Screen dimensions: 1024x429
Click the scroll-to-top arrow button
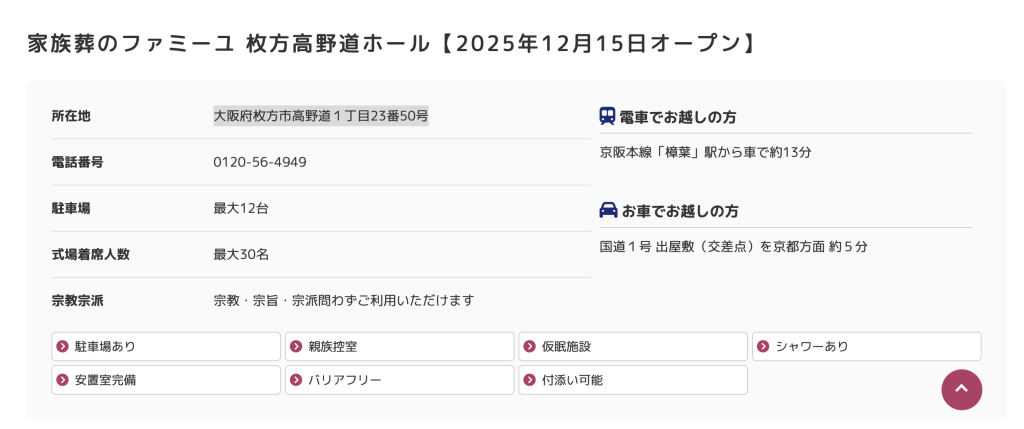click(961, 390)
